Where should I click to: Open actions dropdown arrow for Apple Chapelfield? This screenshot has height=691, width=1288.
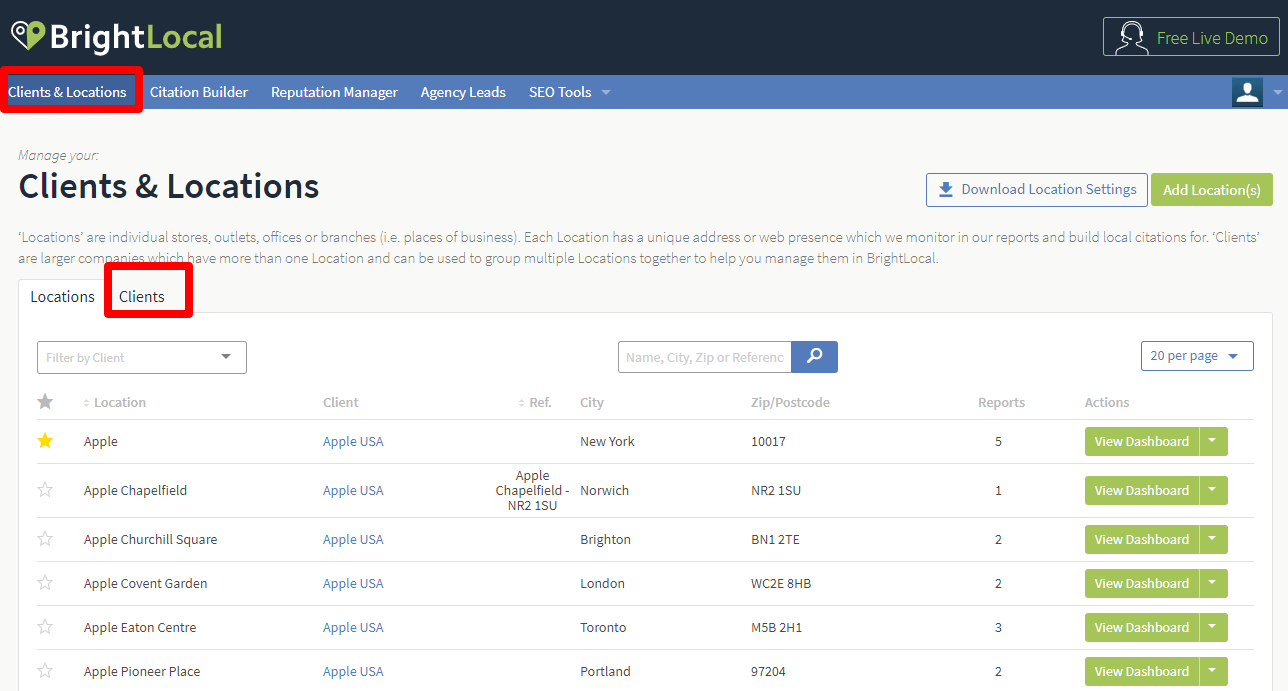(x=1213, y=490)
